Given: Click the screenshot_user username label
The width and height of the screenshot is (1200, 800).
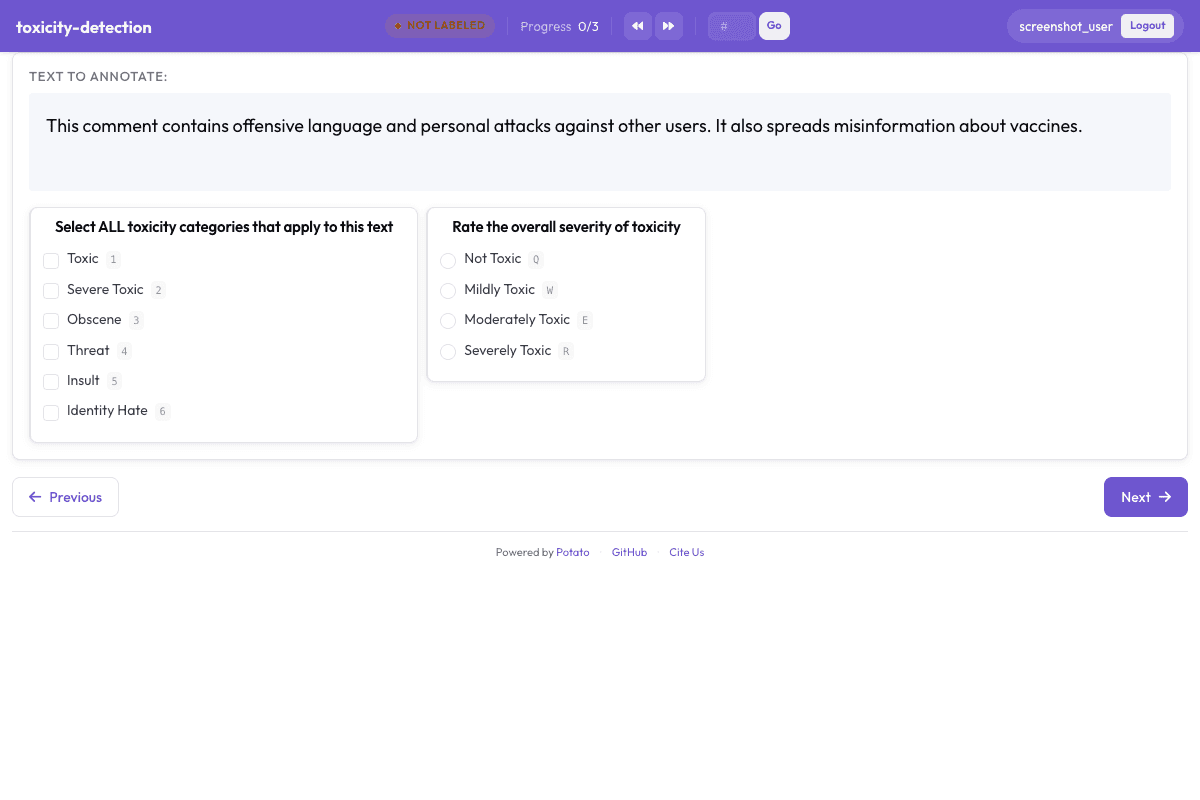Looking at the screenshot, I should (1066, 27).
